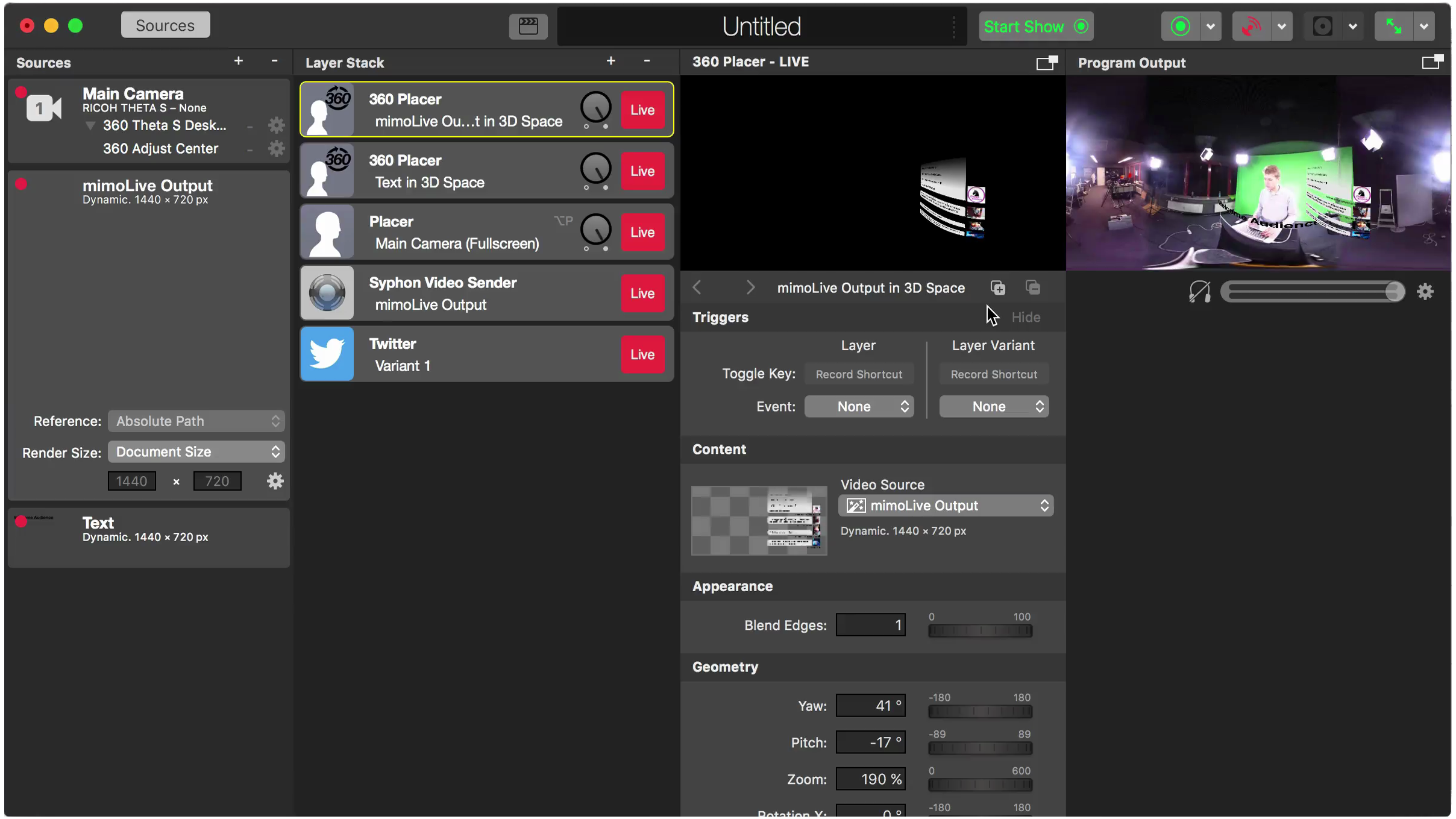Click the Syphon Video Sender layer icon
Image resolution: width=1456 pixels, height=819 pixels.
(326, 293)
